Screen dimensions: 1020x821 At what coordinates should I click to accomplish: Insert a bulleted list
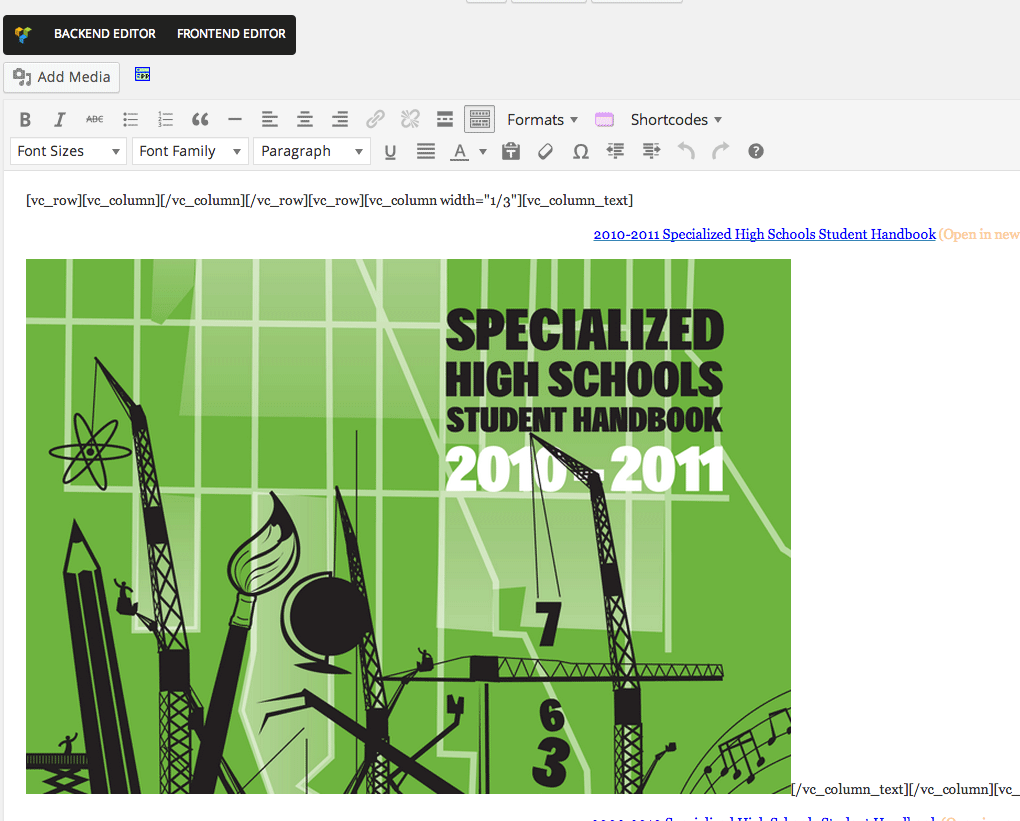coord(130,120)
